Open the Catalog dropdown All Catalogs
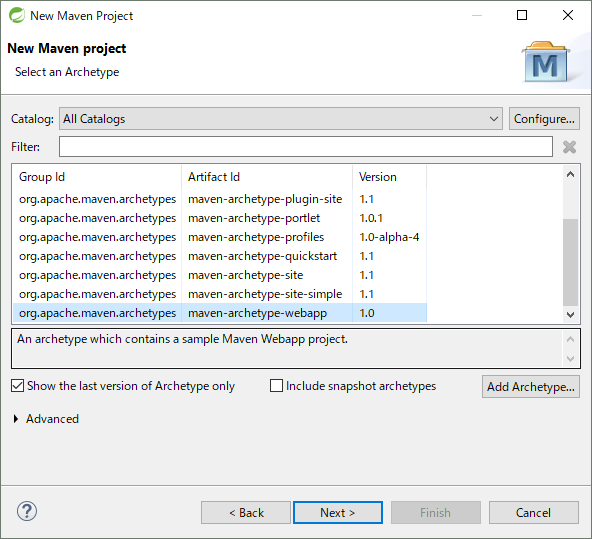592x539 pixels. coord(281,119)
